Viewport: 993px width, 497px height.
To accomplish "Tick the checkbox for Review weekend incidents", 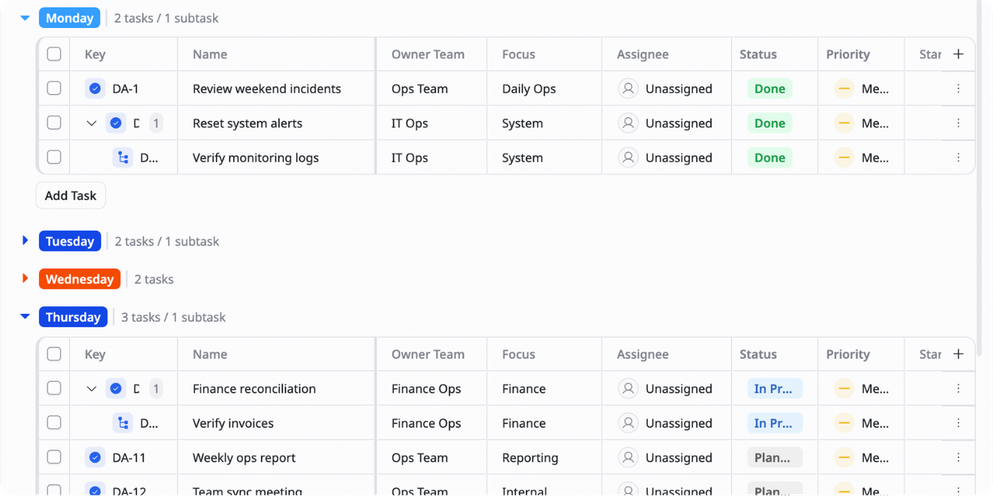I will pyautogui.click(x=54, y=89).
